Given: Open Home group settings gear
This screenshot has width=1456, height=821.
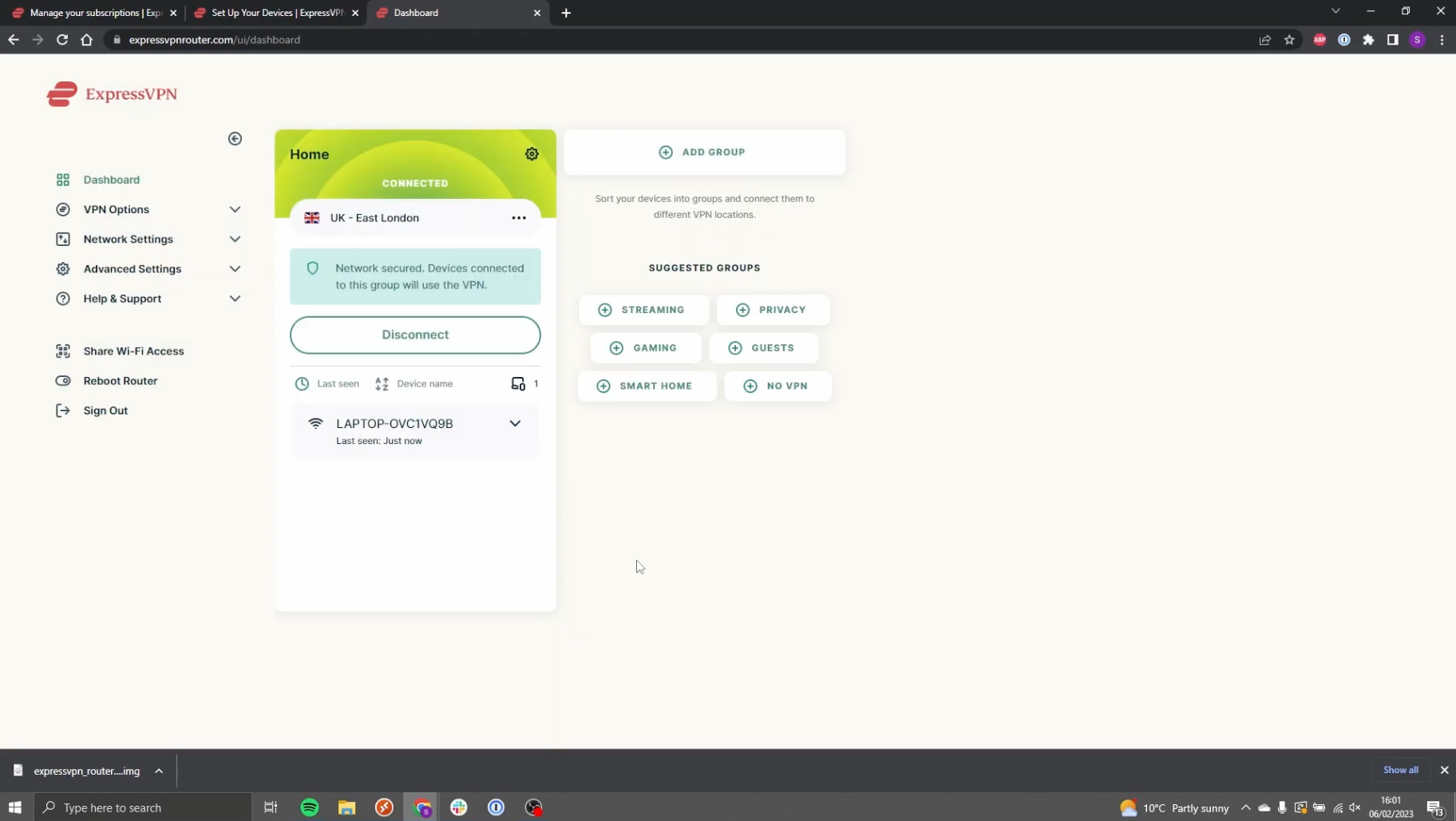Looking at the screenshot, I should [532, 154].
